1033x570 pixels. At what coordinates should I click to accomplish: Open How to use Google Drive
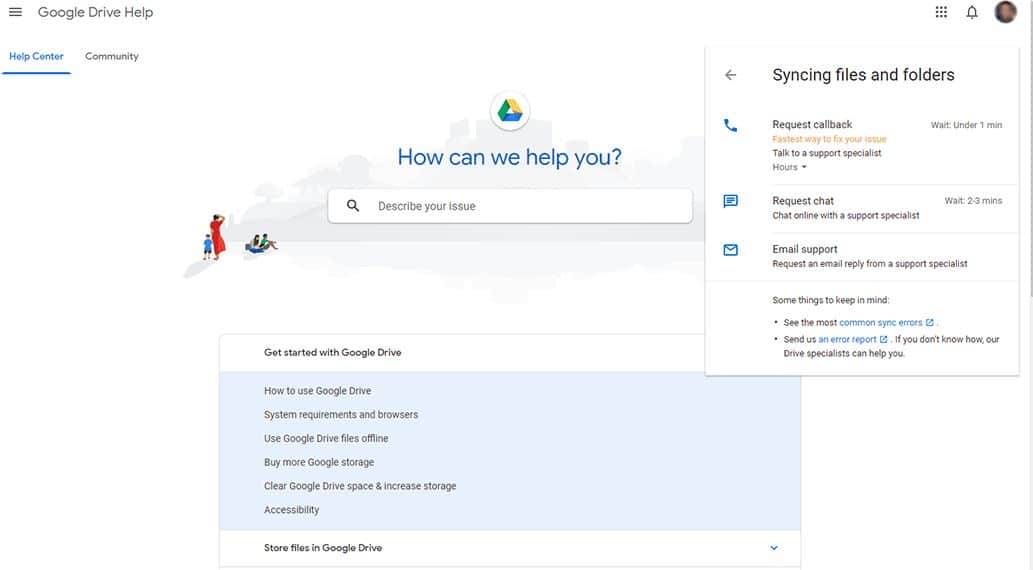[x=318, y=391]
